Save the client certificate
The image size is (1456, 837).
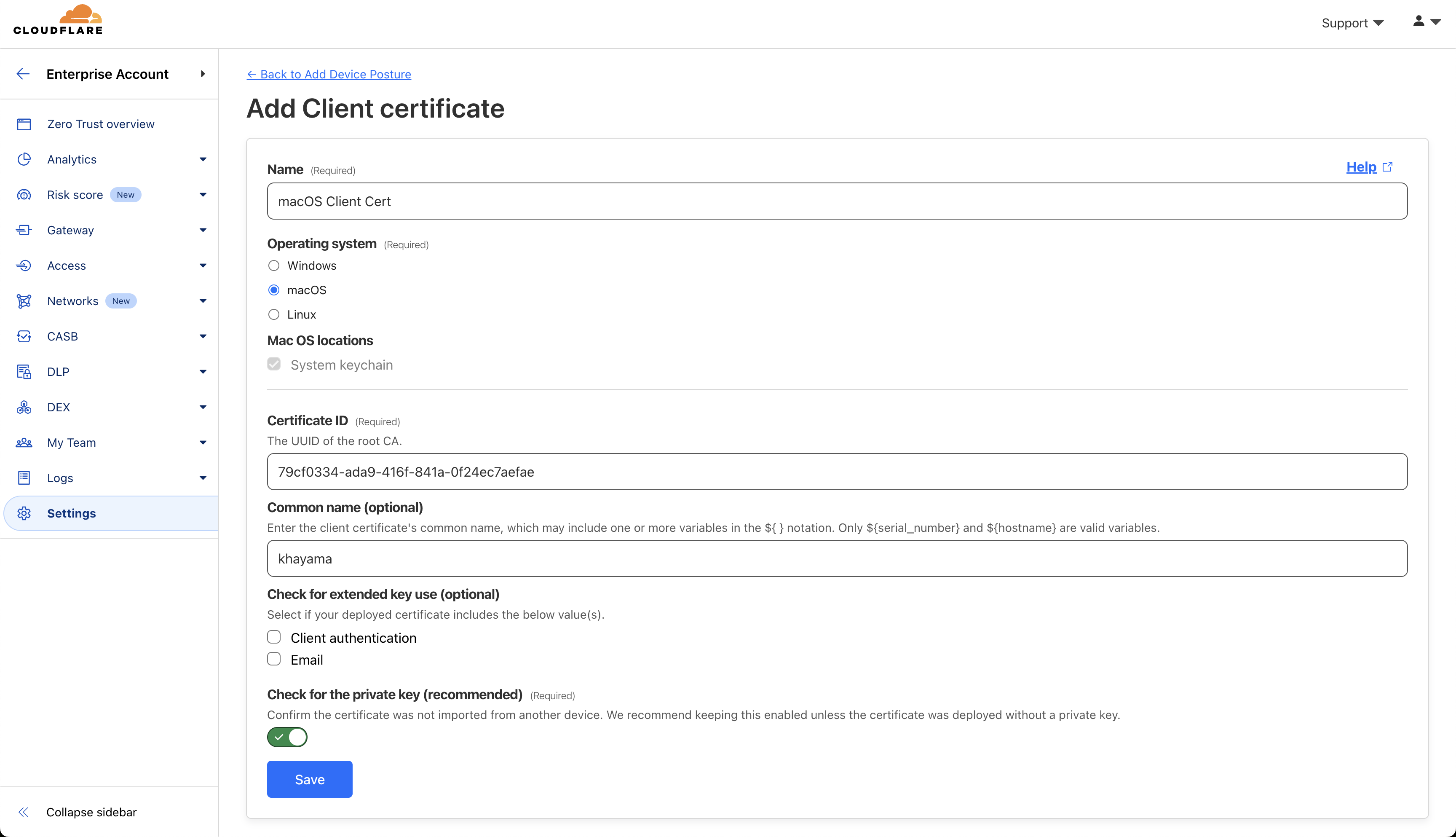coord(310,779)
